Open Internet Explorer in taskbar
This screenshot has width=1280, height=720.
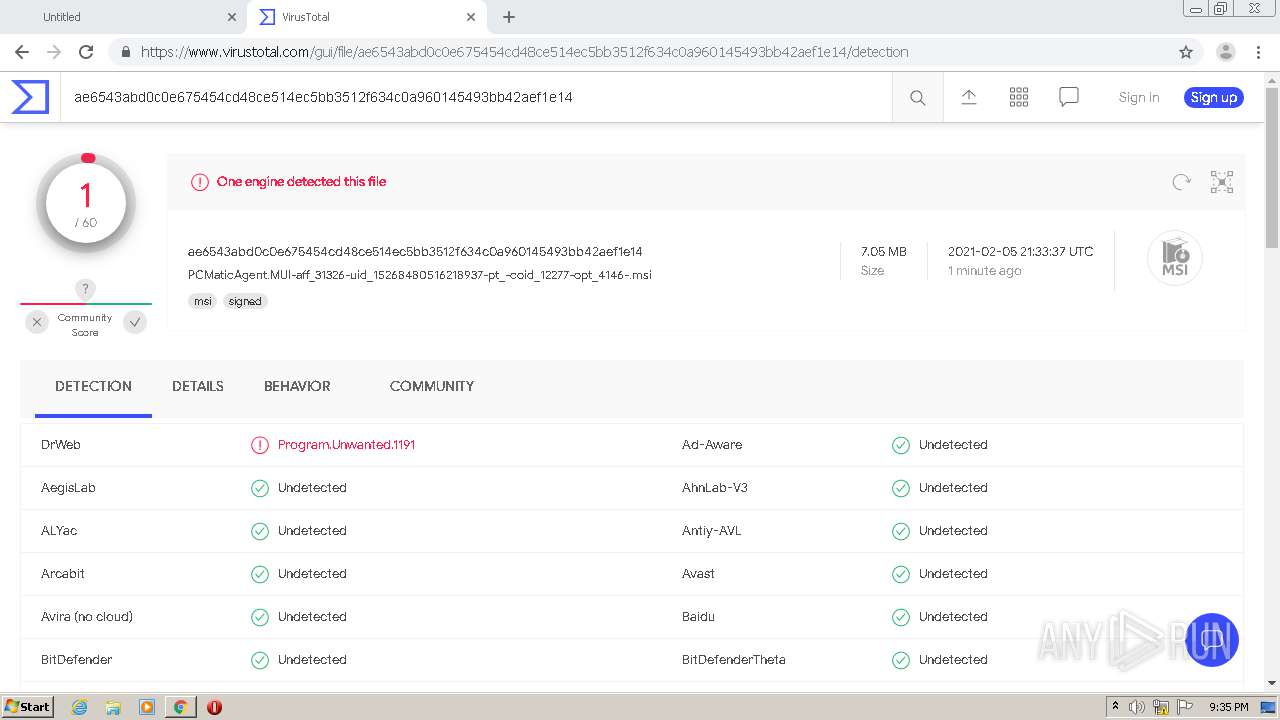79,707
